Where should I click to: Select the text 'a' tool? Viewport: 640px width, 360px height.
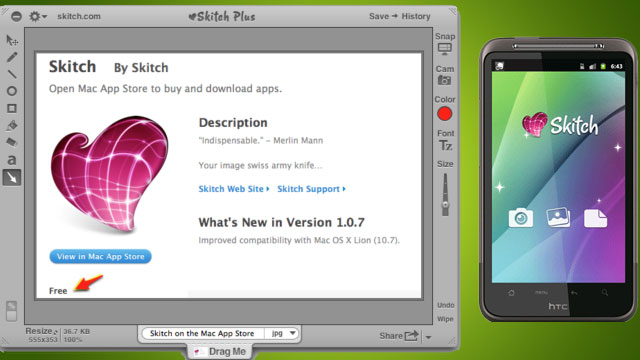point(12,160)
